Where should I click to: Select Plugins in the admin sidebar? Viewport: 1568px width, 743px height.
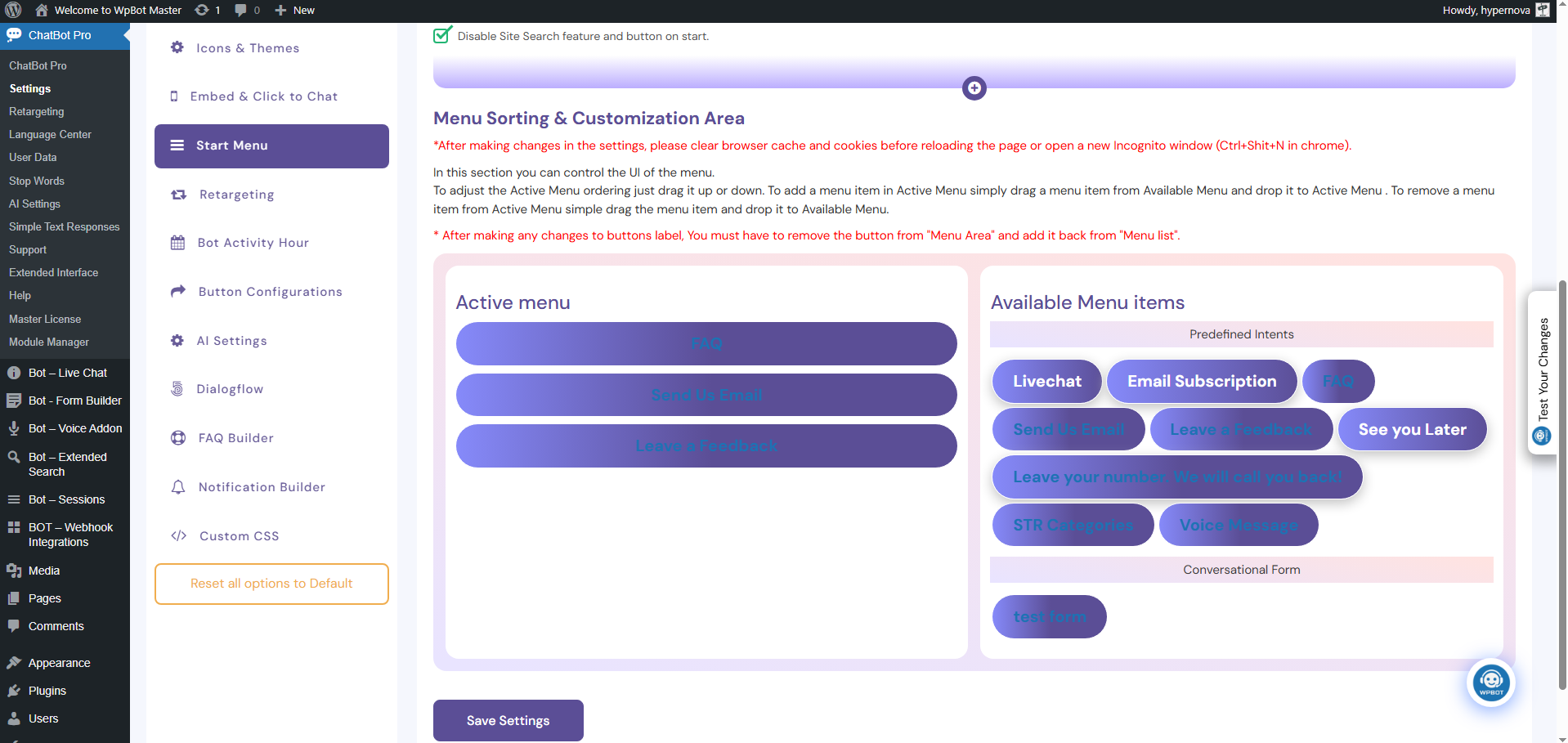tap(47, 690)
